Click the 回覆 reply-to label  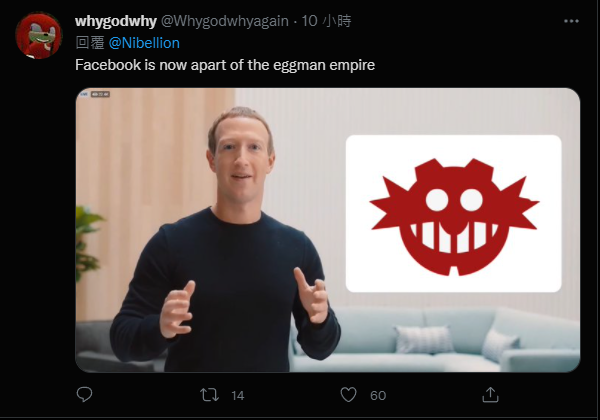pyautogui.click(x=89, y=43)
